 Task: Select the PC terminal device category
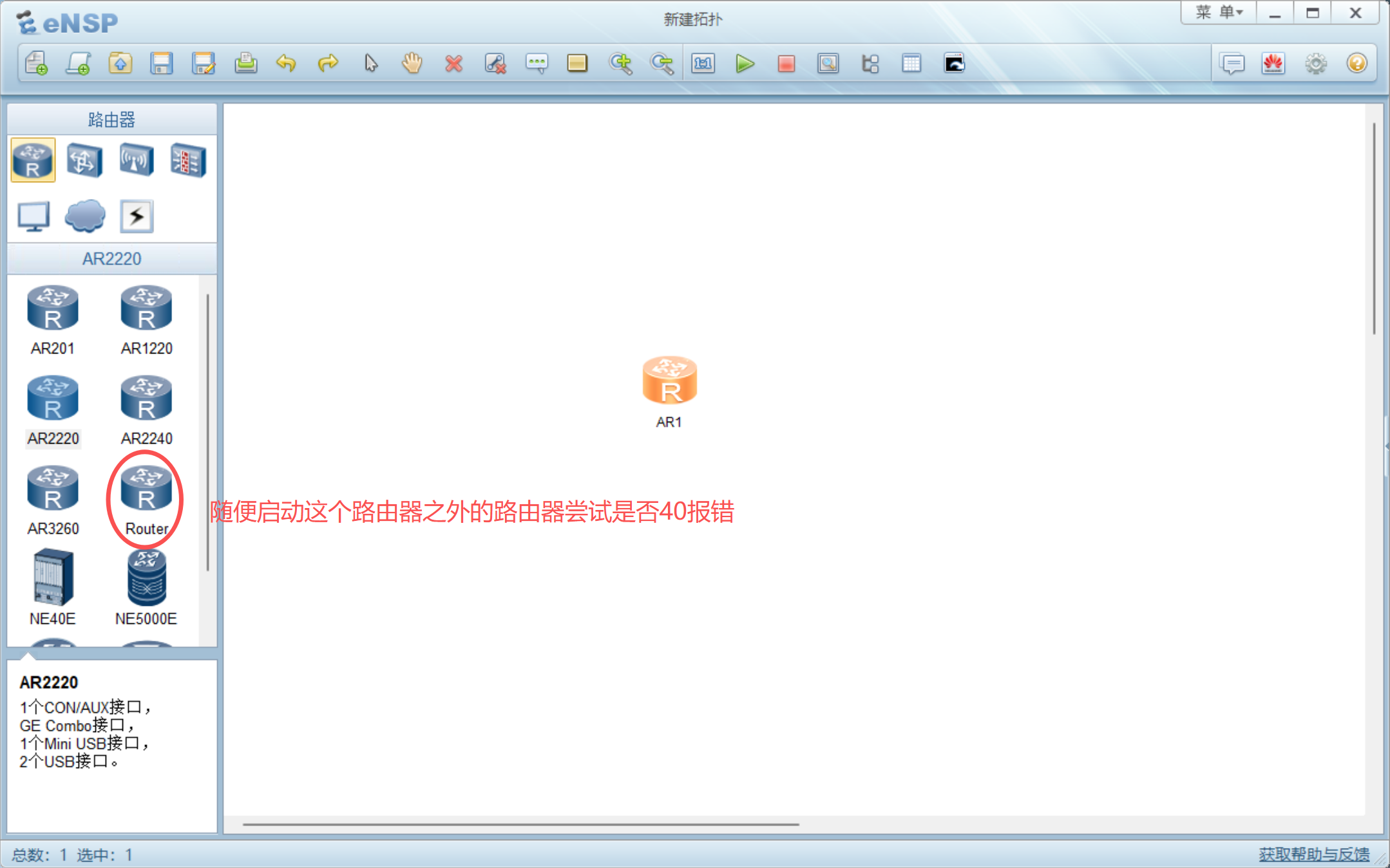pyautogui.click(x=33, y=216)
